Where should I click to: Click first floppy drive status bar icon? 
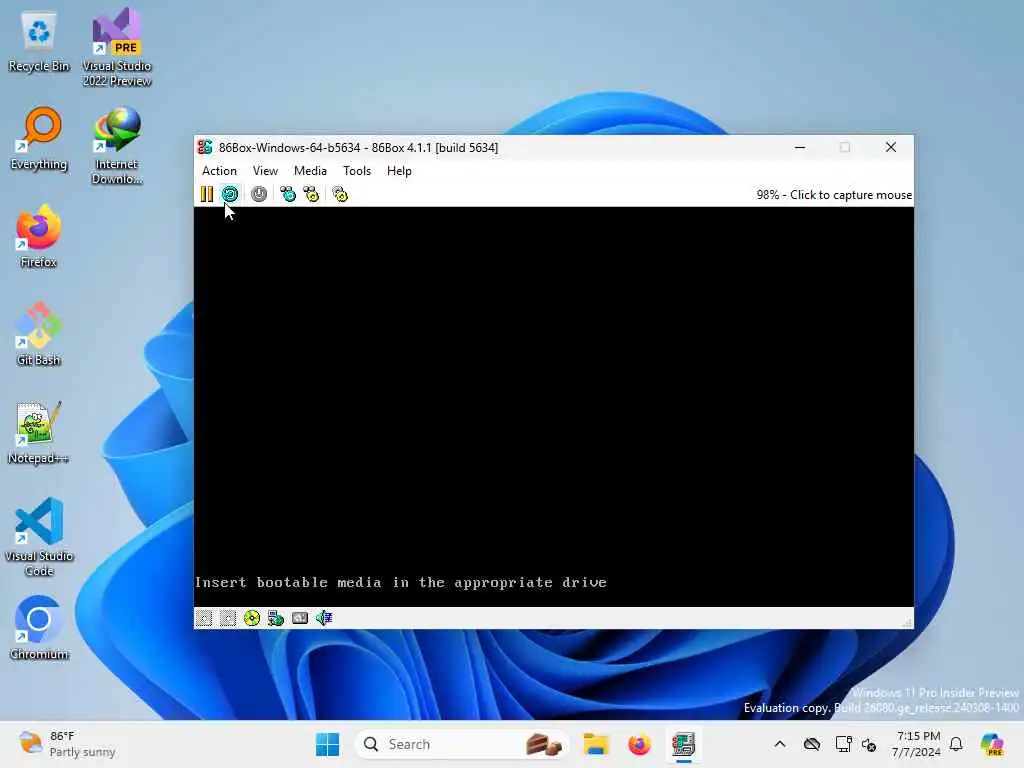[x=204, y=618]
